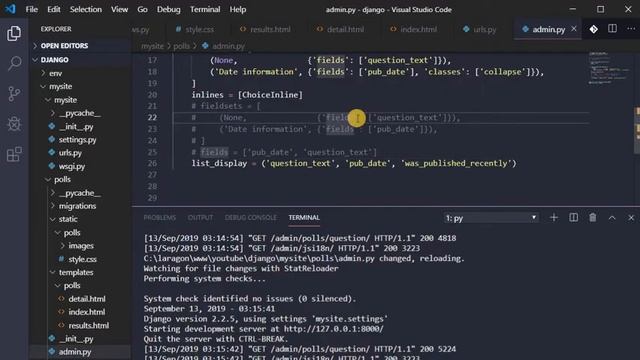Viewport: 640px width, 360px height.
Task: Split the terminal panel
Action: pyautogui.click(x=573, y=218)
